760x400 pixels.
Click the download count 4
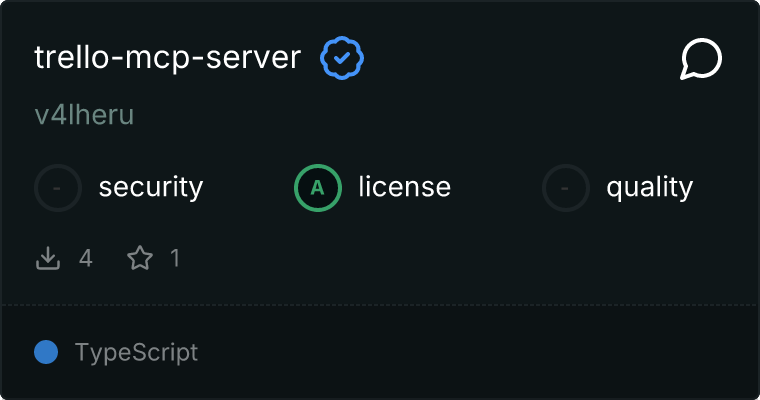(x=86, y=259)
